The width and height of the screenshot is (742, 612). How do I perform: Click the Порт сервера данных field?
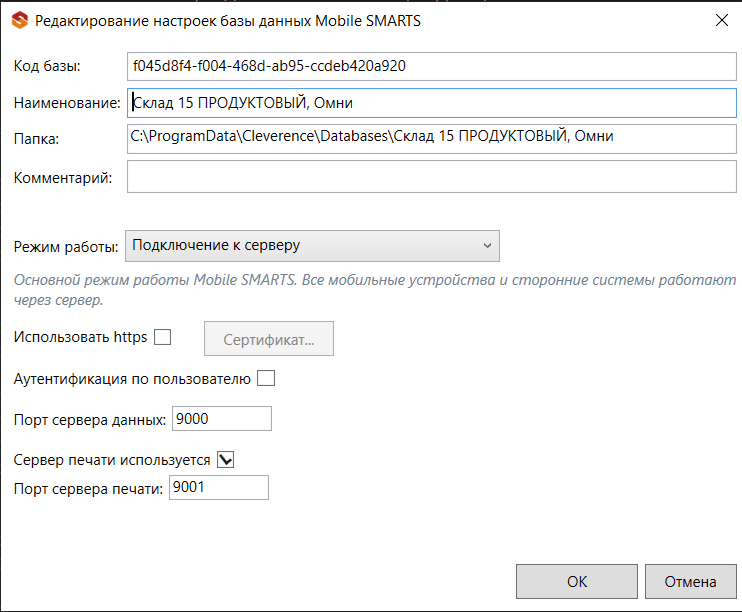(x=222, y=418)
